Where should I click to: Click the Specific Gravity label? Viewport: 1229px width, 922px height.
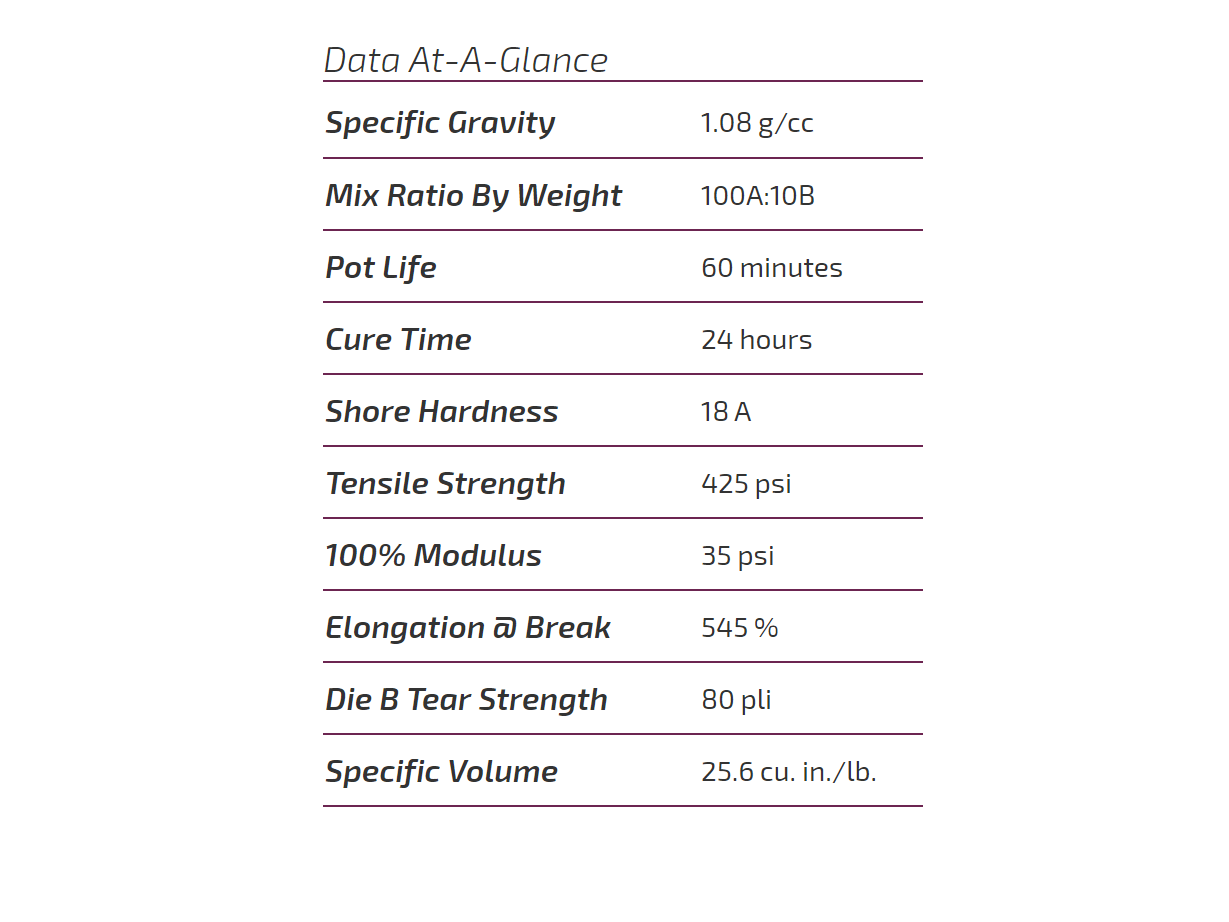(x=440, y=123)
